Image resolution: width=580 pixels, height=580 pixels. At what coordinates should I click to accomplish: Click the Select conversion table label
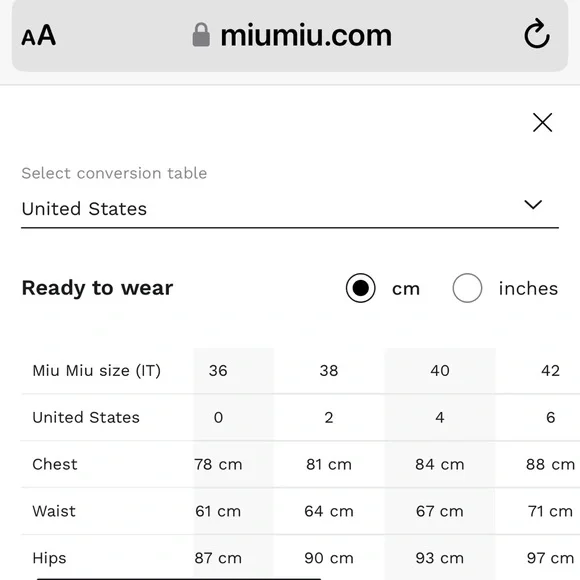coord(114,173)
